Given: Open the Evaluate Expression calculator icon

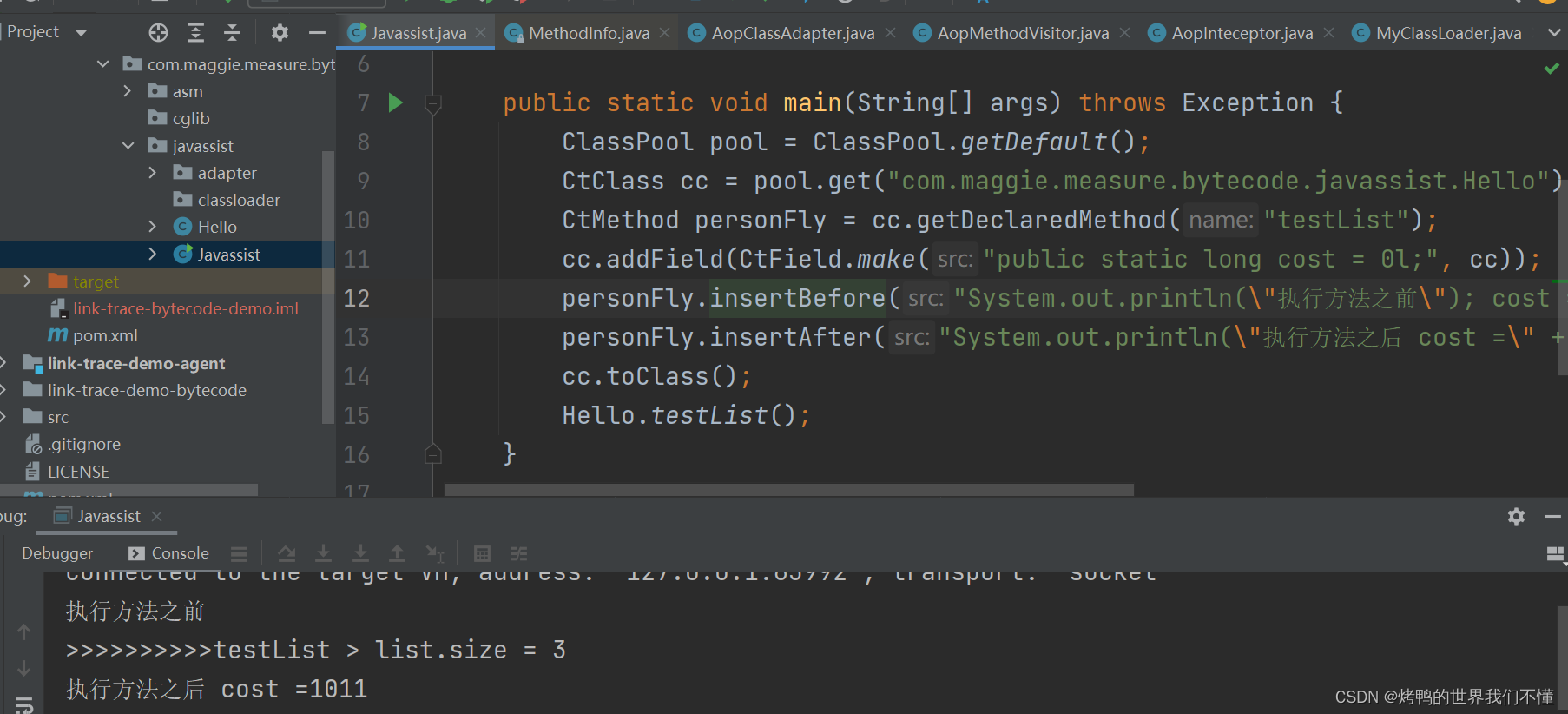Looking at the screenshot, I should (x=483, y=553).
